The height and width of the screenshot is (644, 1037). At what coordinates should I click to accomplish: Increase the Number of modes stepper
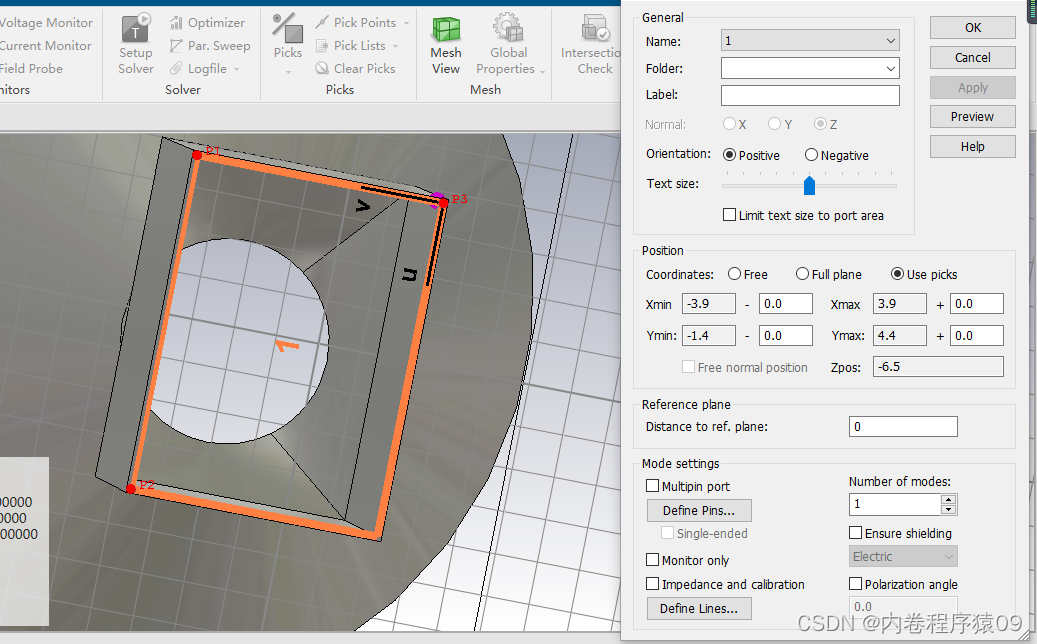coord(948,500)
